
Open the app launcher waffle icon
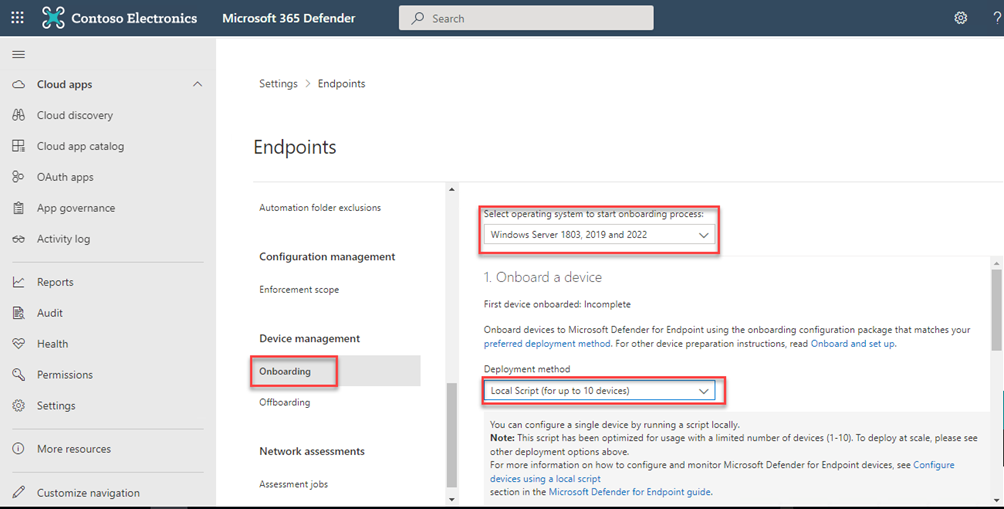[x=17, y=18]
